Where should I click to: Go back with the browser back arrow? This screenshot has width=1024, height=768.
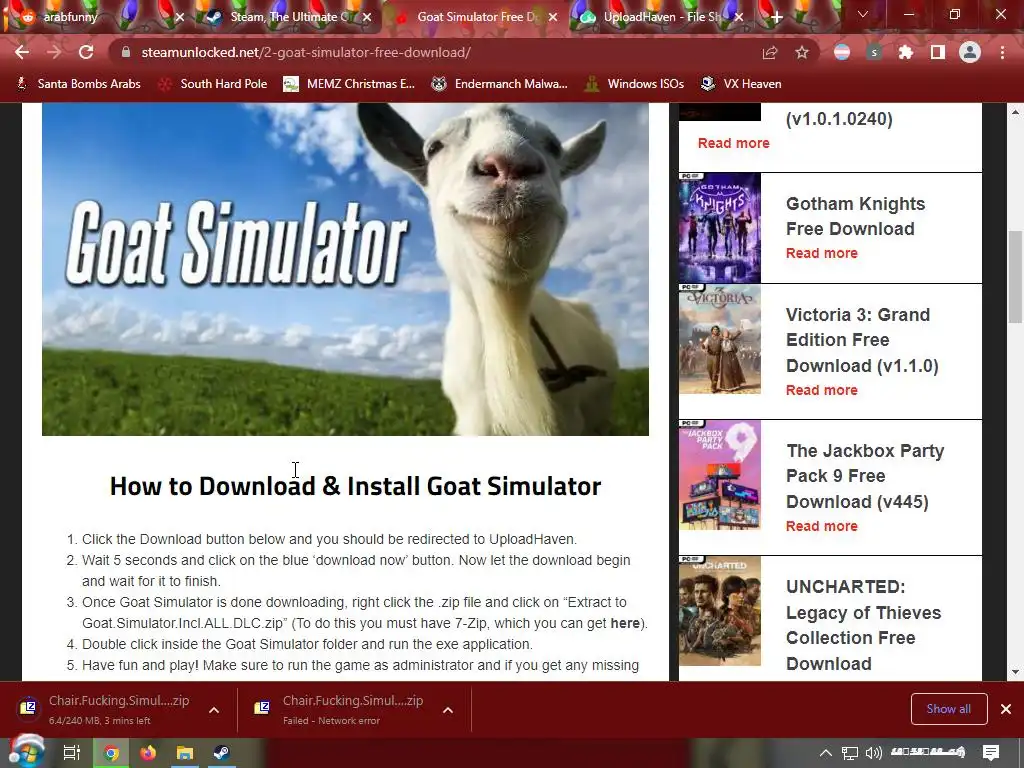click(22, 53)
